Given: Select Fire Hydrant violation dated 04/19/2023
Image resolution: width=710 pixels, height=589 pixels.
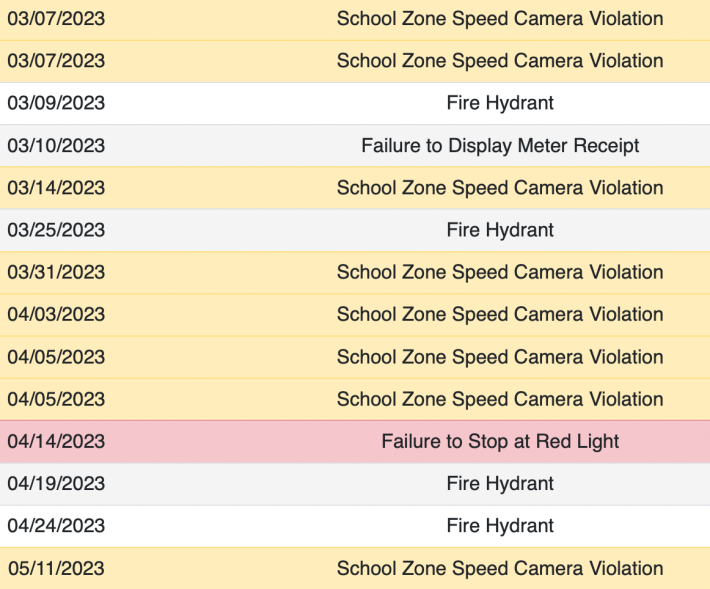Looking at the screenshot, I should click(500, 484).
